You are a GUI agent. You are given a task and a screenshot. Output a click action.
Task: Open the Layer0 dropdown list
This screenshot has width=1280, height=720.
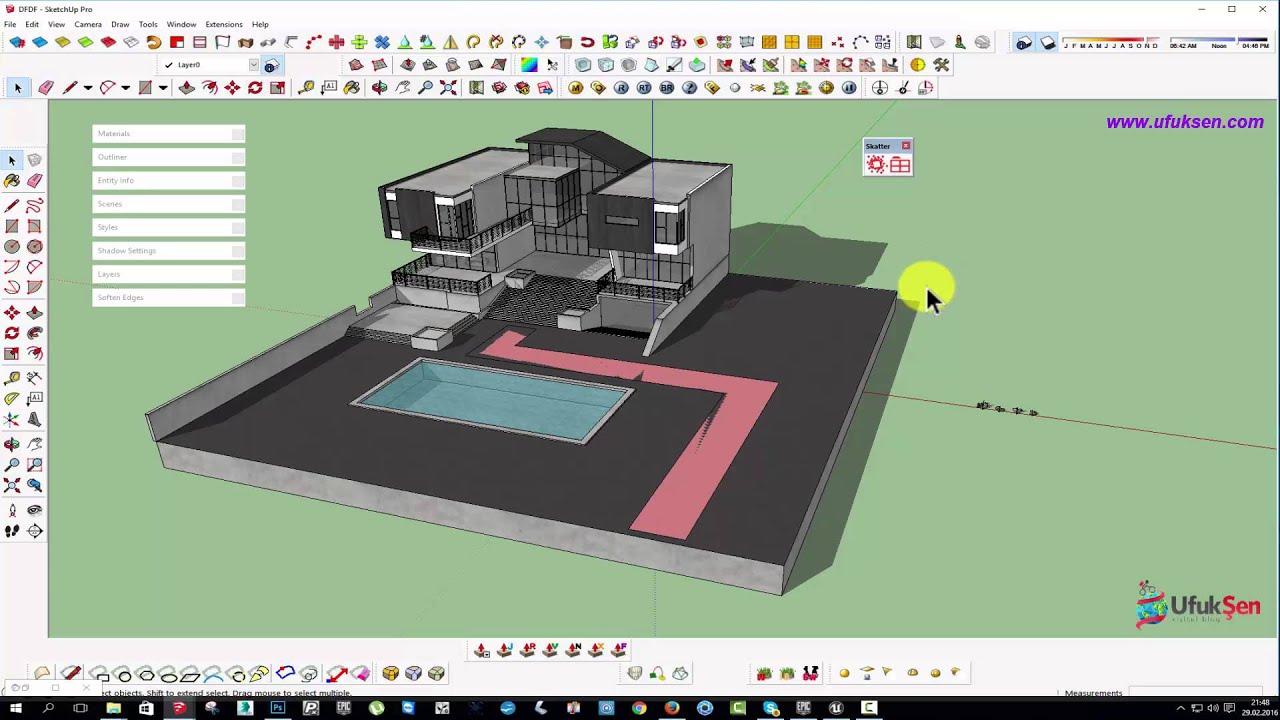[x=254, y=65]
